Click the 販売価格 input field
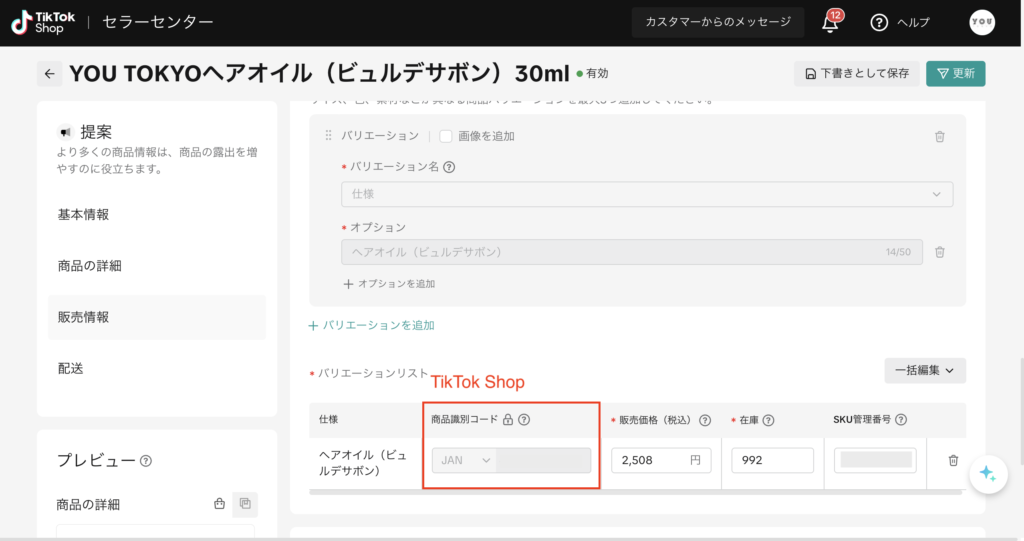 point(648,460)
